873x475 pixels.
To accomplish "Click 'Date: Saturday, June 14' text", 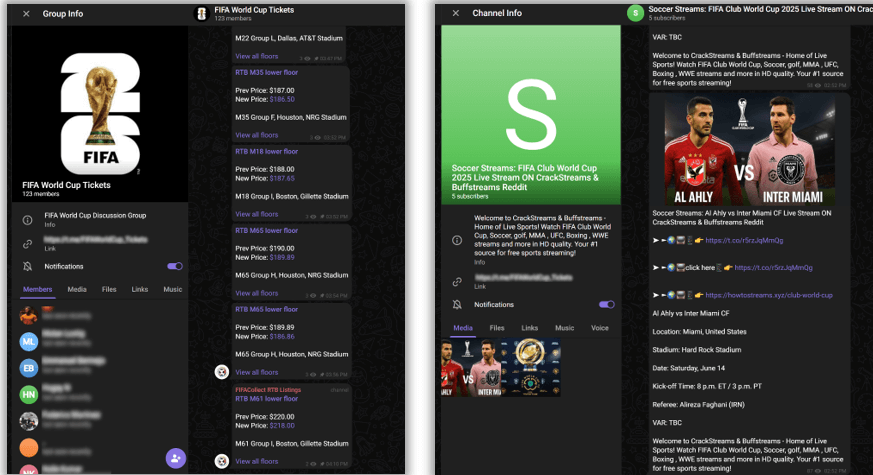I will coord(688,368).
